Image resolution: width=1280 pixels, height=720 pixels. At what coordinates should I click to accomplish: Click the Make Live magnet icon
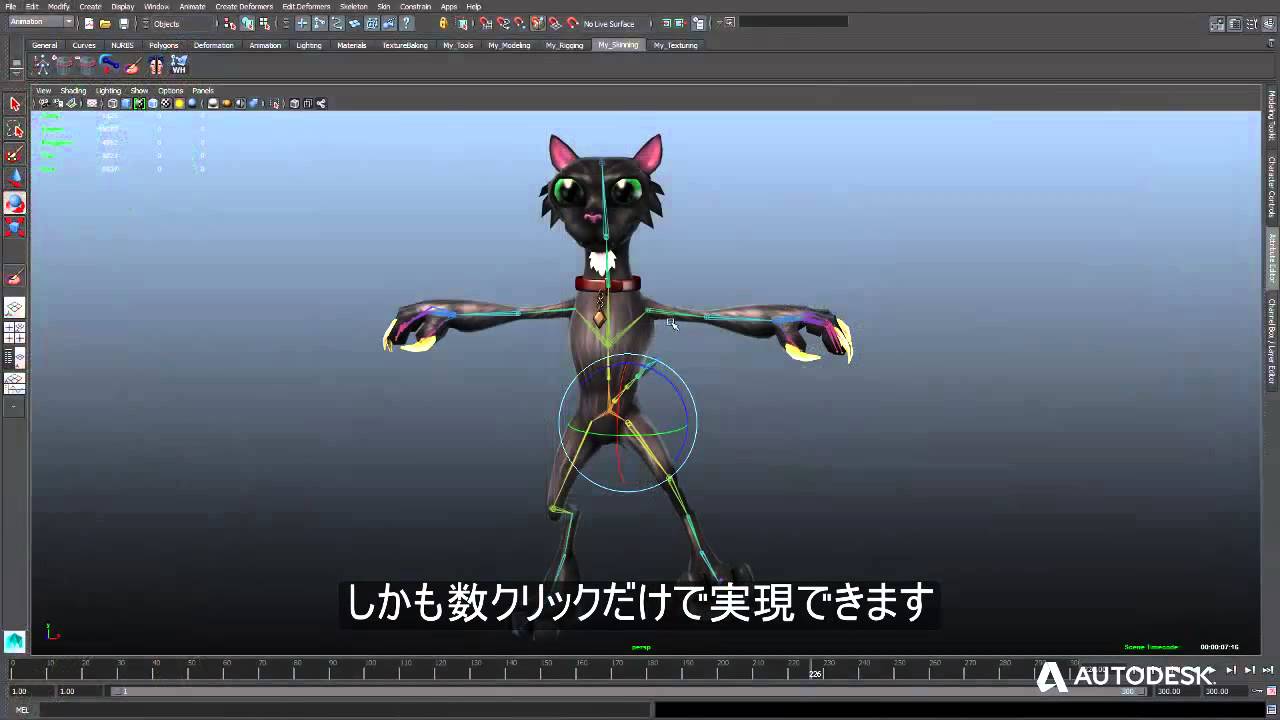(x=573, y=23)
